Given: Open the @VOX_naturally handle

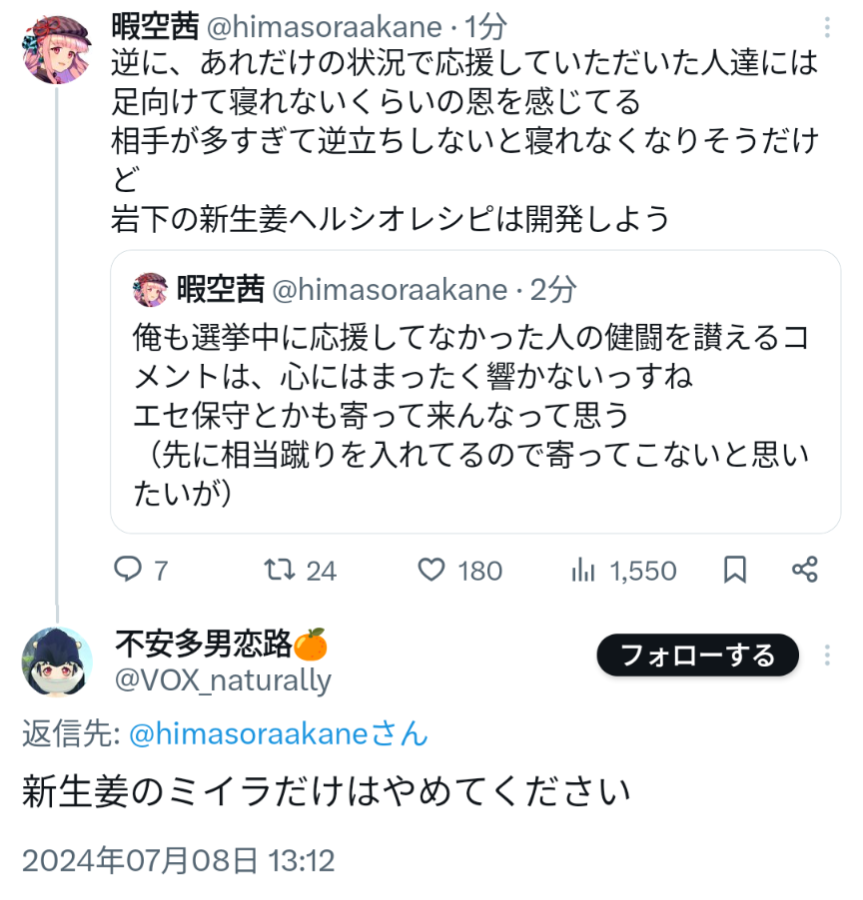Looking at the screenshot, I should point(223,681).
